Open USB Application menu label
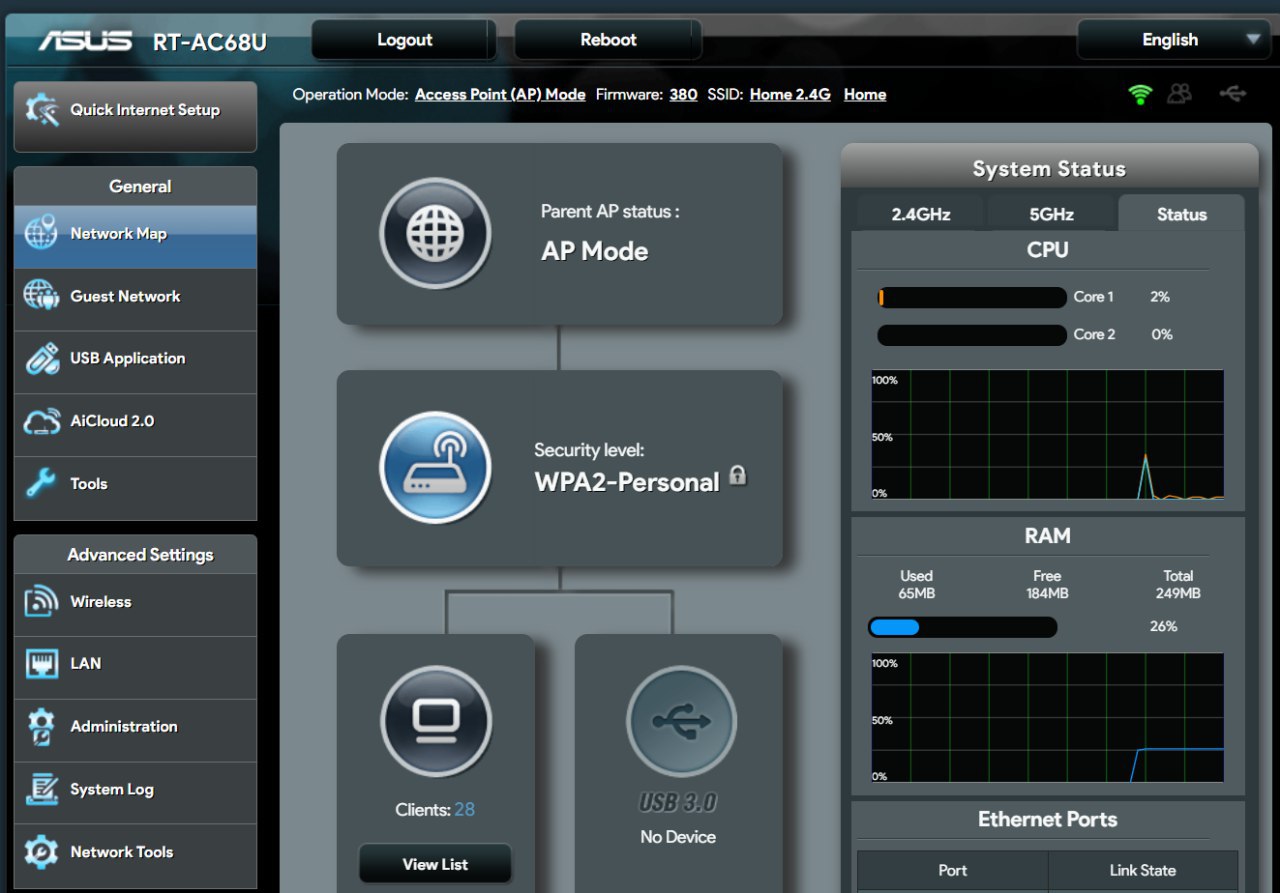1280x893 pixels. coord(128,358)
